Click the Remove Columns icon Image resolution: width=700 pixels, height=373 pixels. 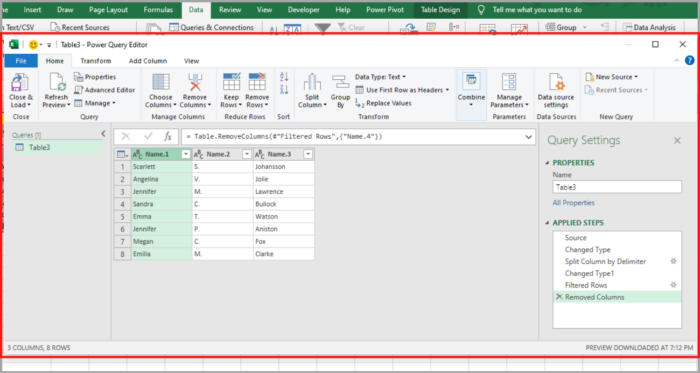[196, 83]
